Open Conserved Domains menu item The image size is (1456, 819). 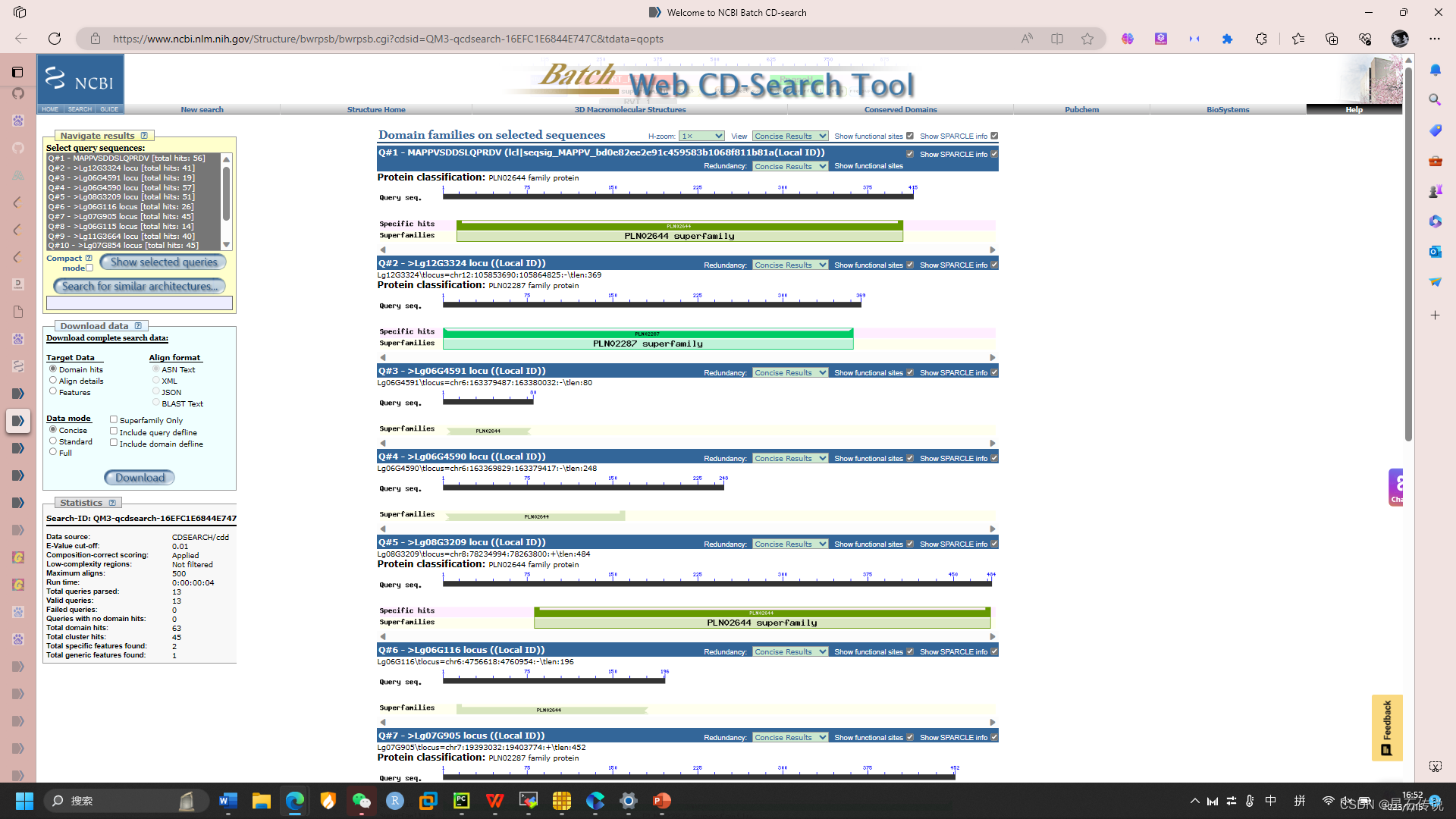click(x=900, y=110)
